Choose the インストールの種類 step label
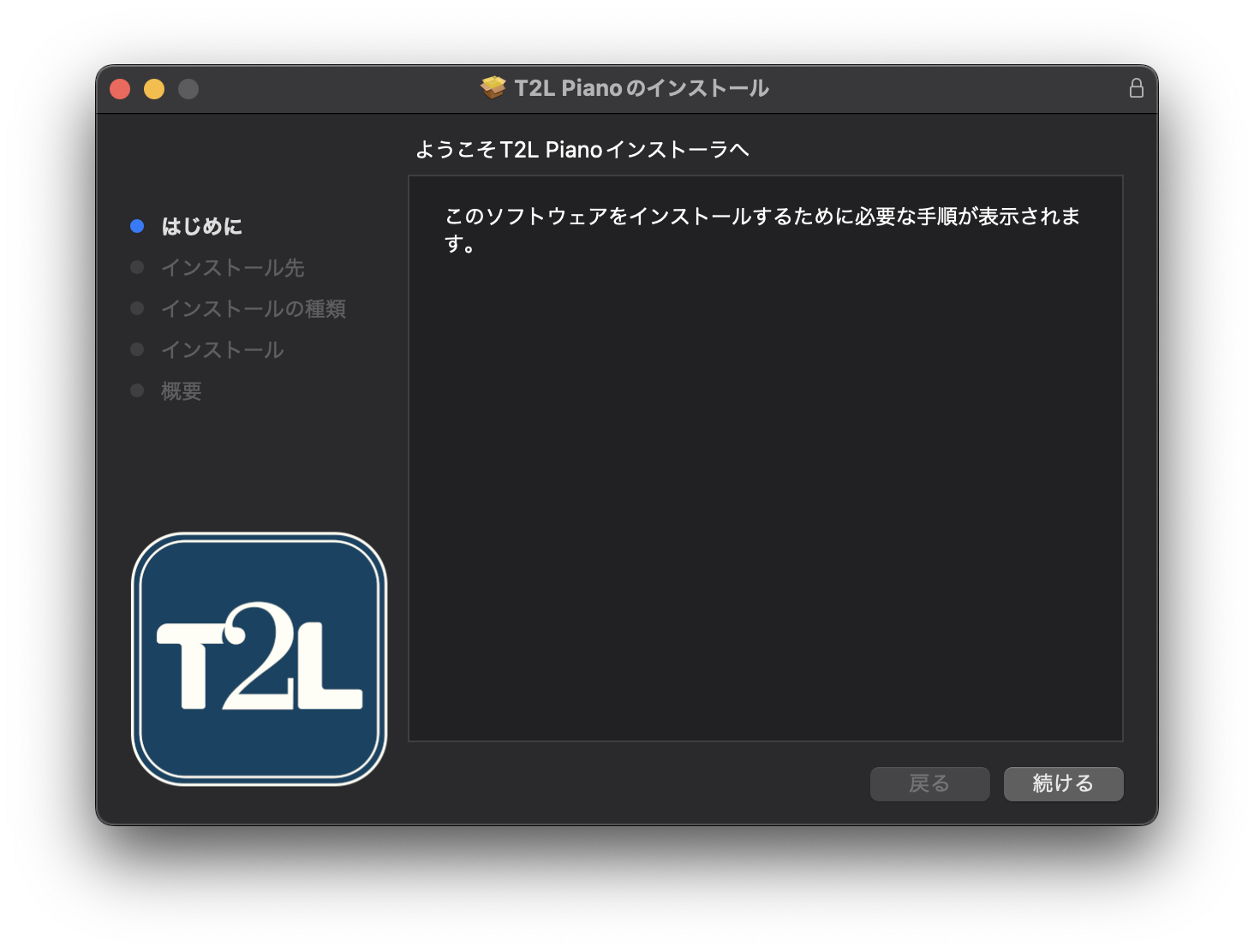 254,308
